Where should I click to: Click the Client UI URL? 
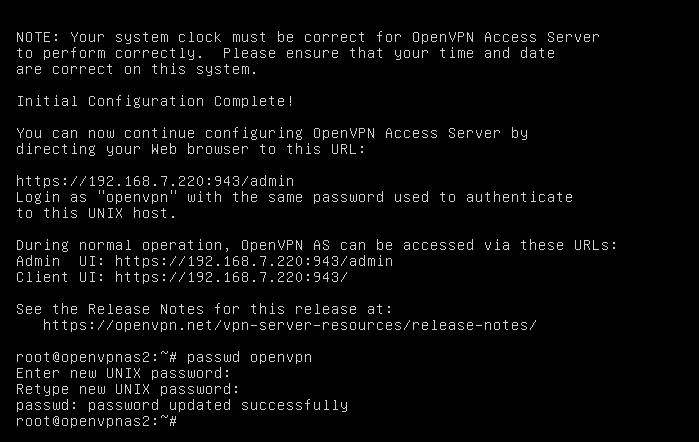231,277
